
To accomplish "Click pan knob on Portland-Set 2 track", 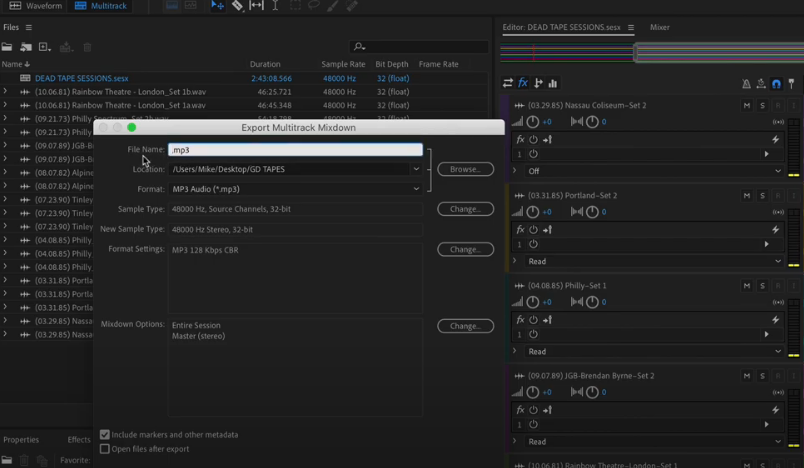I will 592,212.
